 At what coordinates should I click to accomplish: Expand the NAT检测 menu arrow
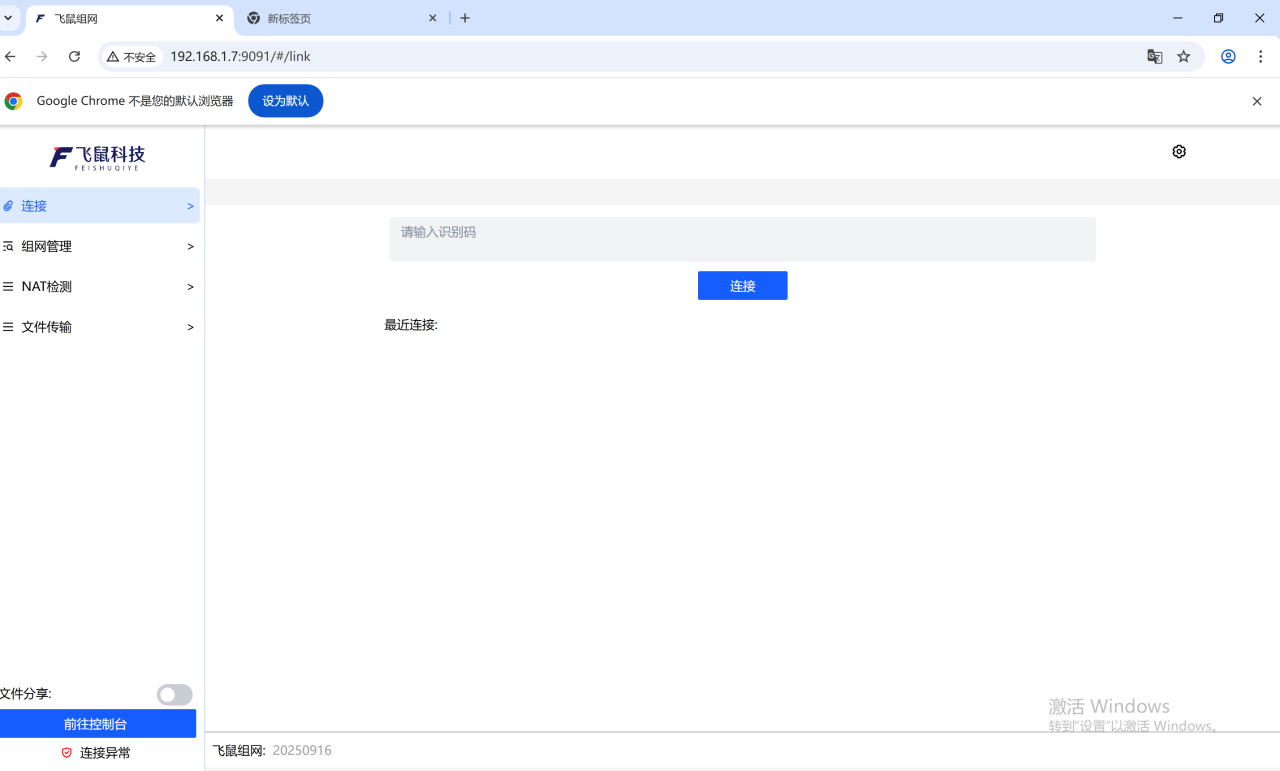[x=190, y=287]
